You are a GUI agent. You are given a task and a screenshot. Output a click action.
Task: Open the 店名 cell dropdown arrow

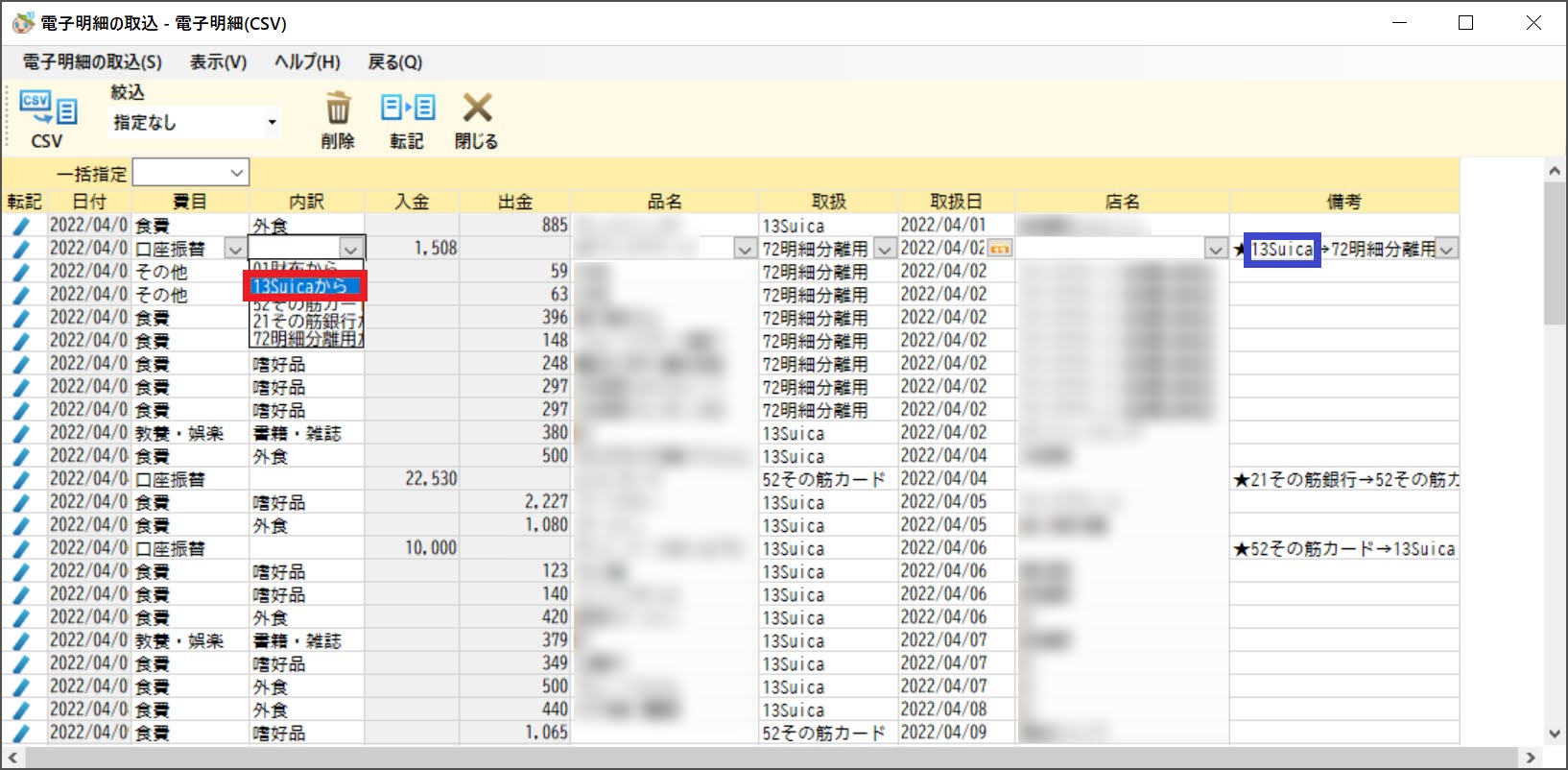[1216, 249]
